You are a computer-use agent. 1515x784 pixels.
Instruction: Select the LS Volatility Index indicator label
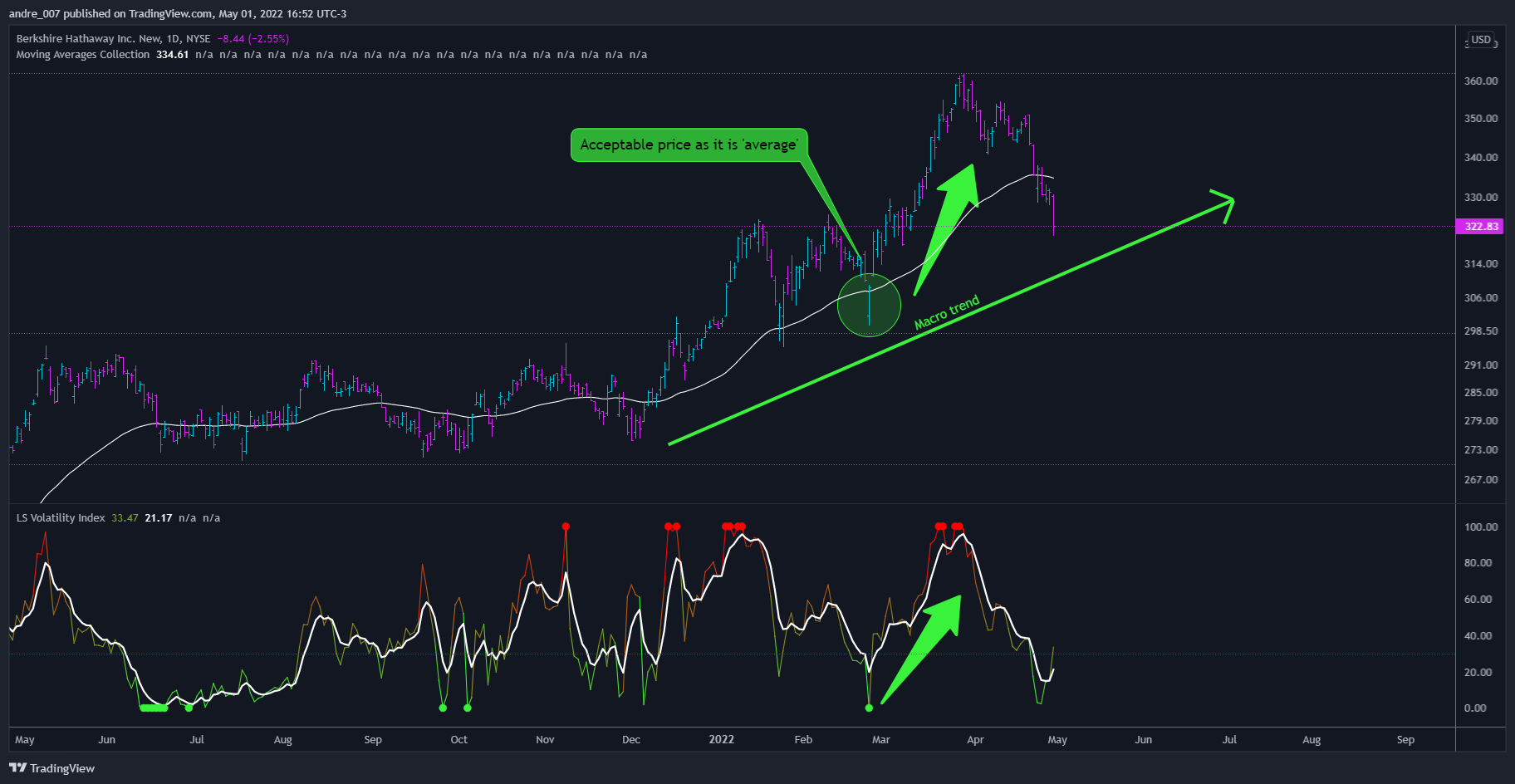(x=61, y=518)
